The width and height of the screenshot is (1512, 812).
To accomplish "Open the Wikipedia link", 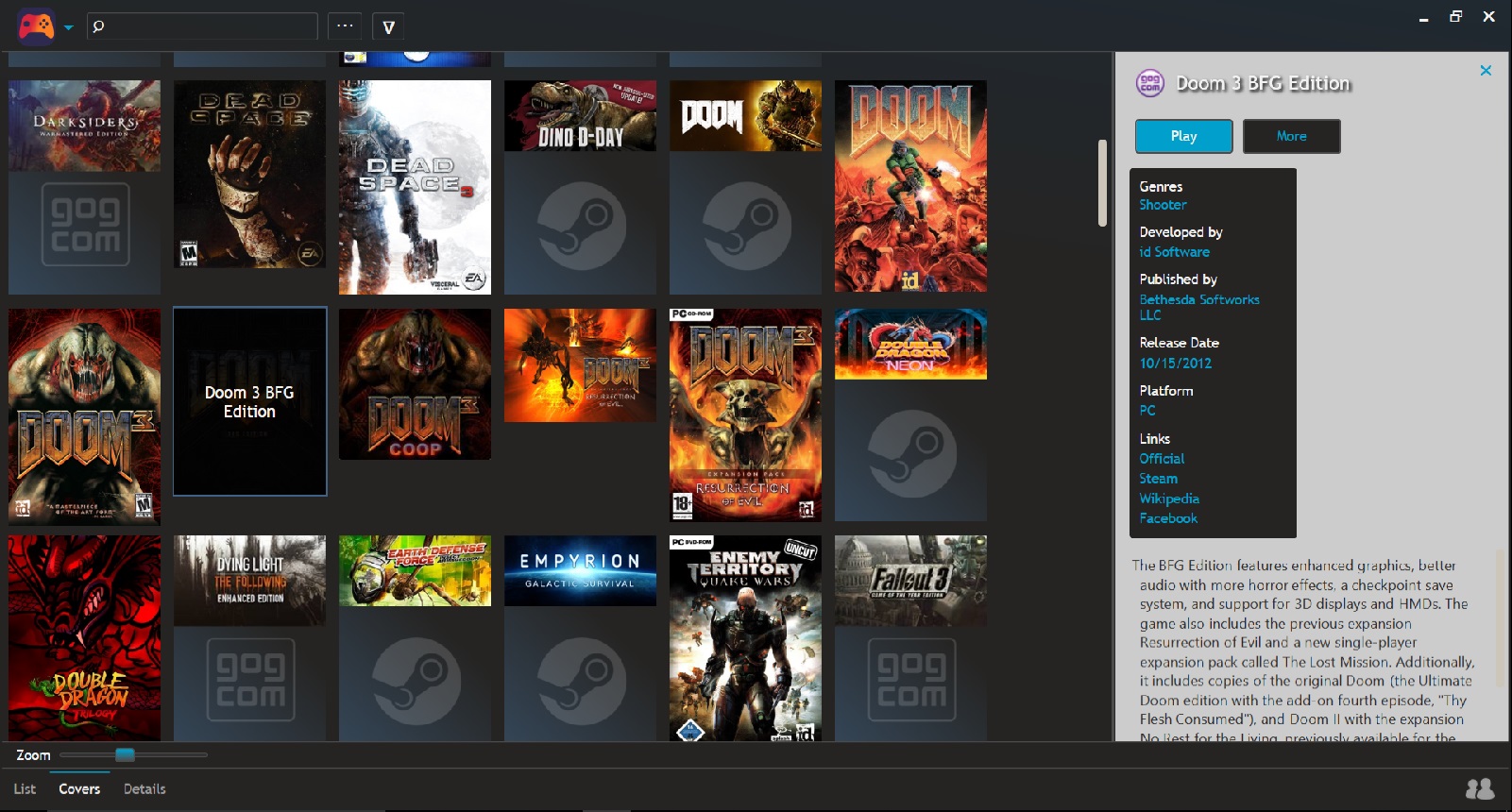I will point(1169,499).
